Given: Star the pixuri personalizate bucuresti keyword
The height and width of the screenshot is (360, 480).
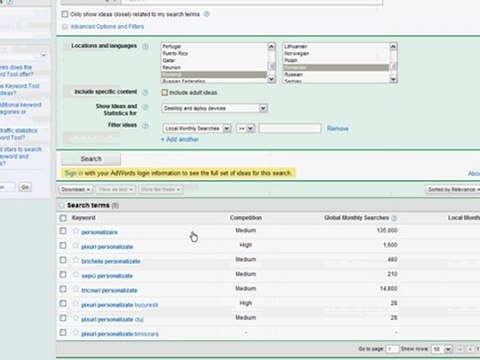Looking at the screenshot, I should 76,303.
